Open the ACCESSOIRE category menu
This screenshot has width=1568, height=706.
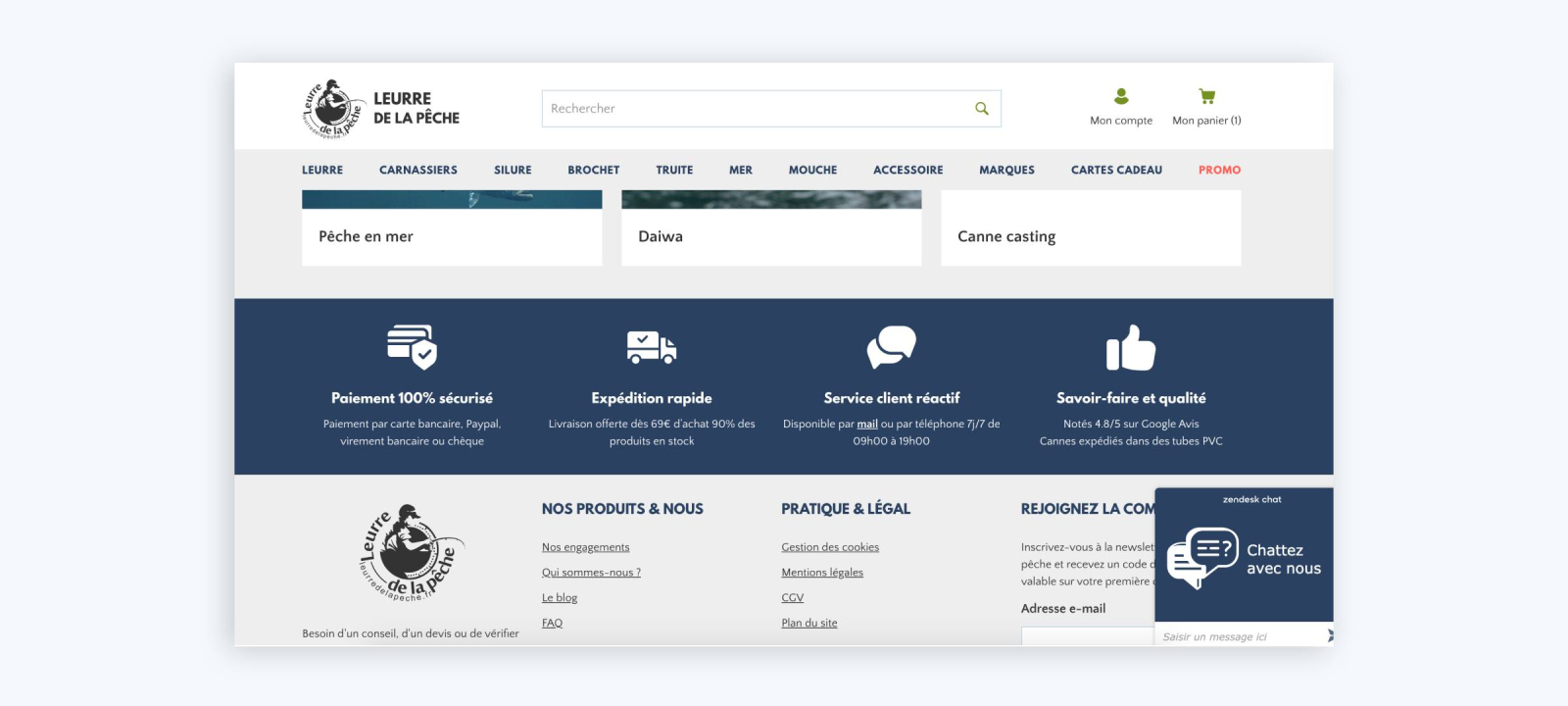click(x=907, y=170)
